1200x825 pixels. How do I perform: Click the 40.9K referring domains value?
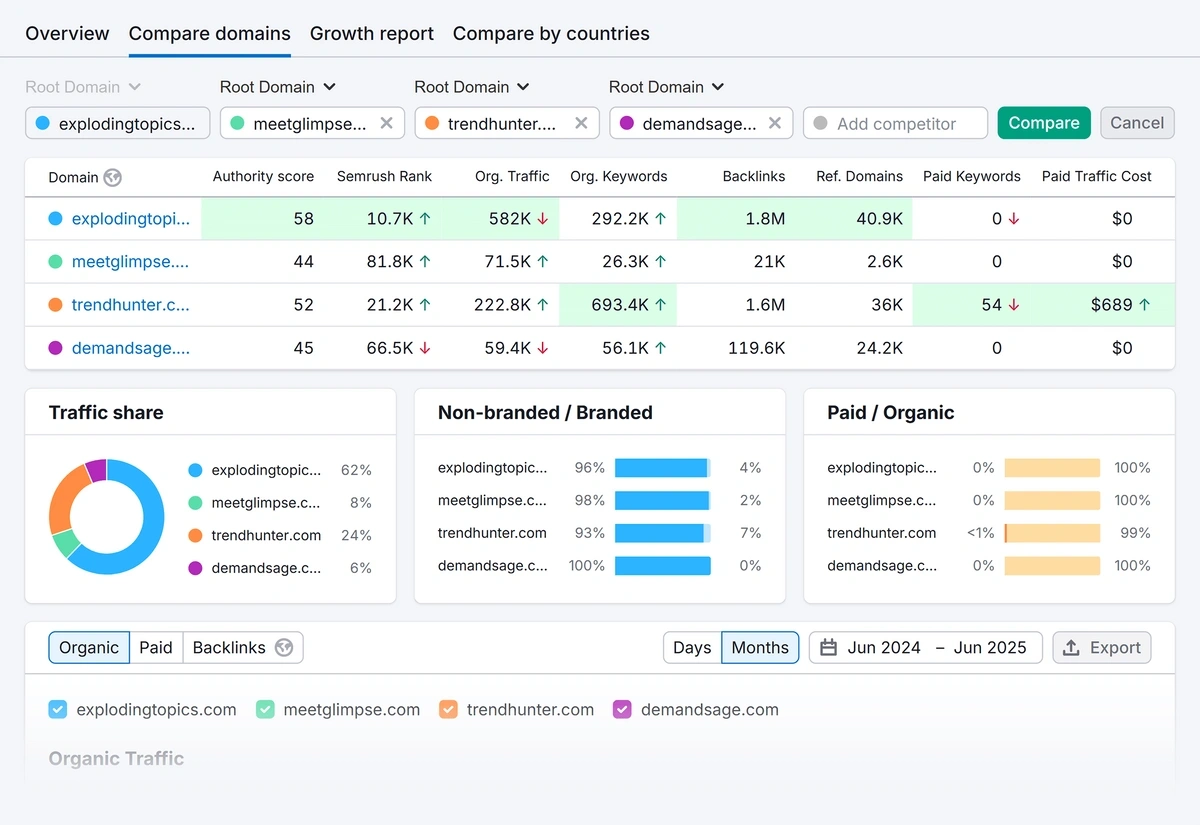[880, 218]
